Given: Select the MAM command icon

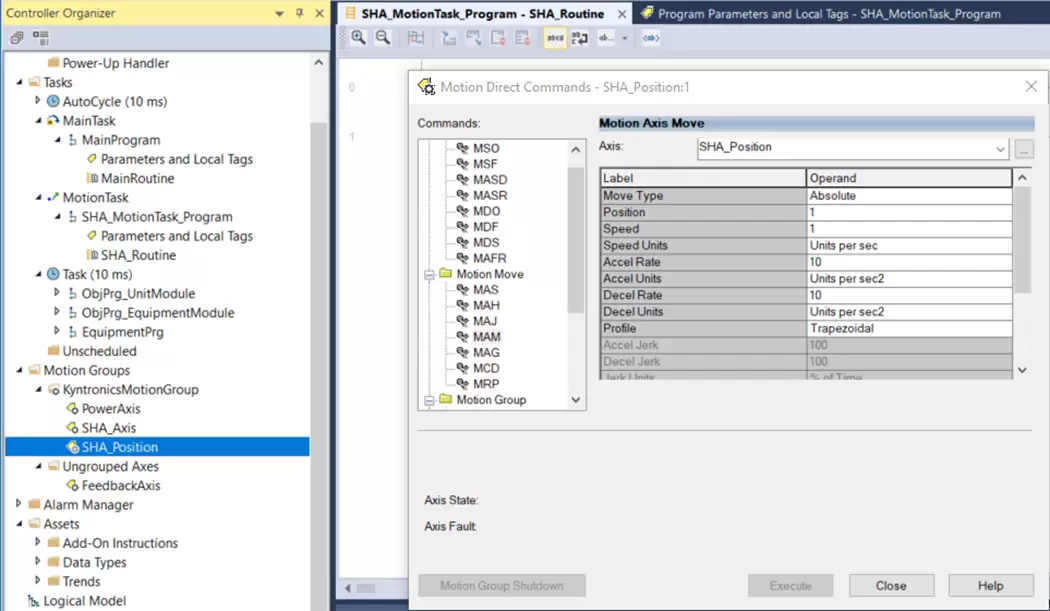Looking at the screenshot, I should [462, 336].
